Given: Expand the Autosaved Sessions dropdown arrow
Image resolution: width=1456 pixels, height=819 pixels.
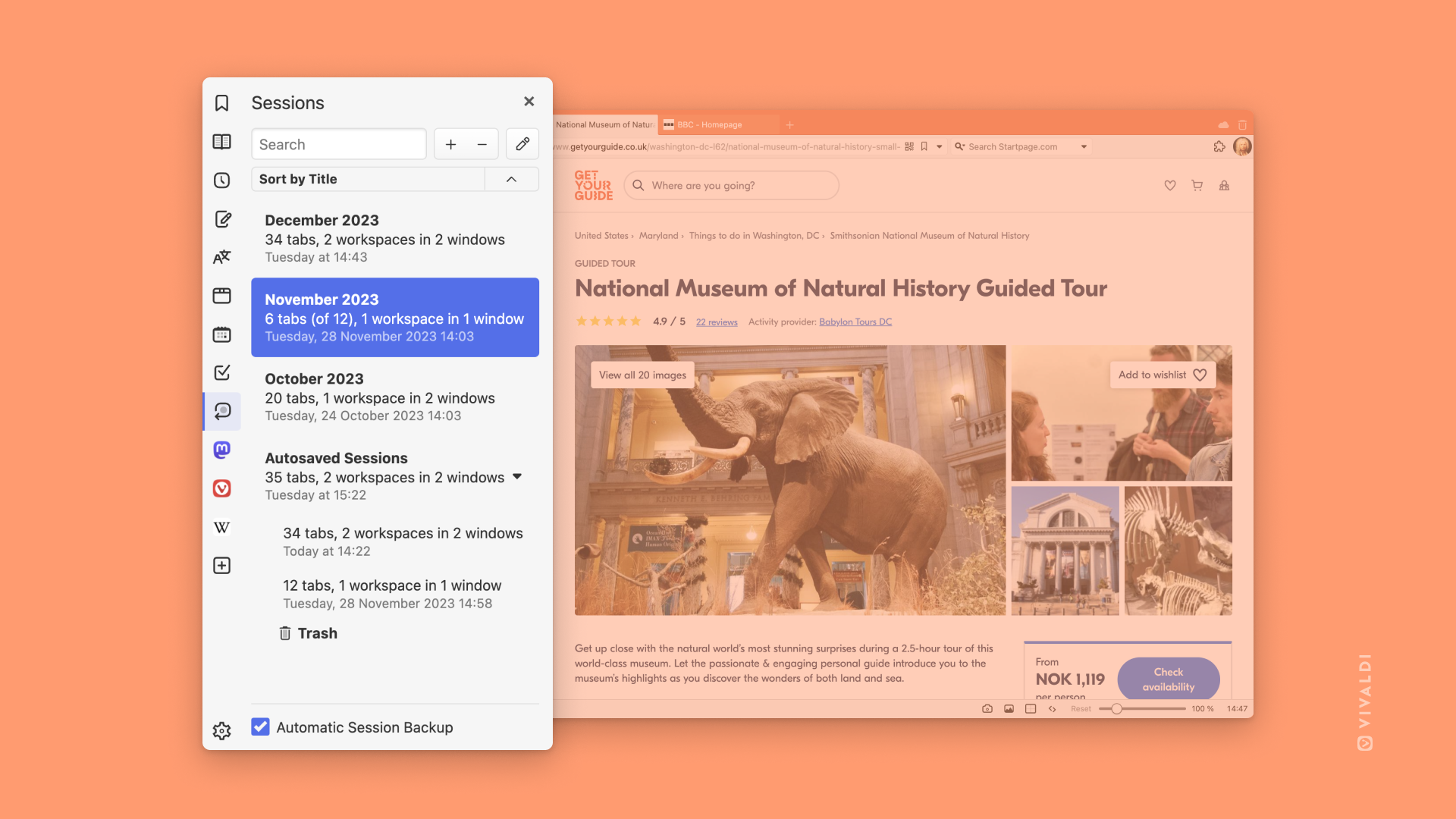Looking at the screenshot, I should point(516,476).
